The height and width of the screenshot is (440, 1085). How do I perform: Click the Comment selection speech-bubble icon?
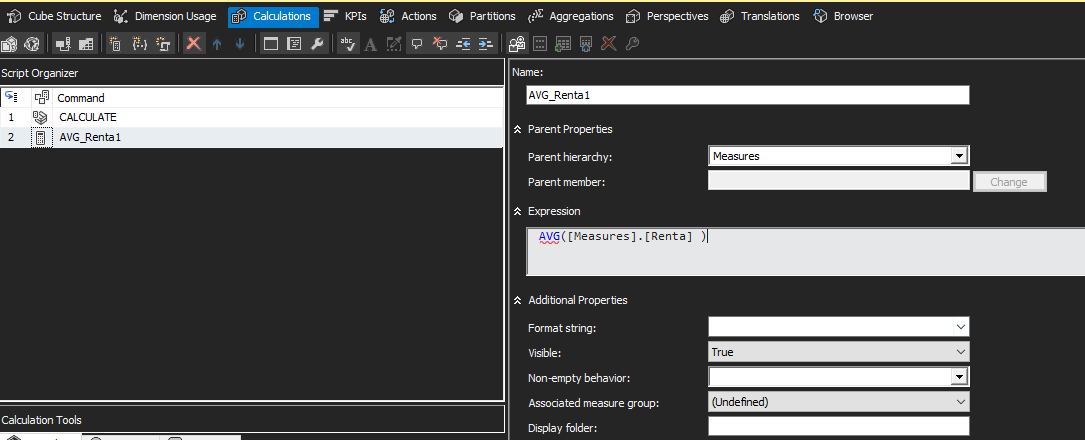click(x=417, y=44)
